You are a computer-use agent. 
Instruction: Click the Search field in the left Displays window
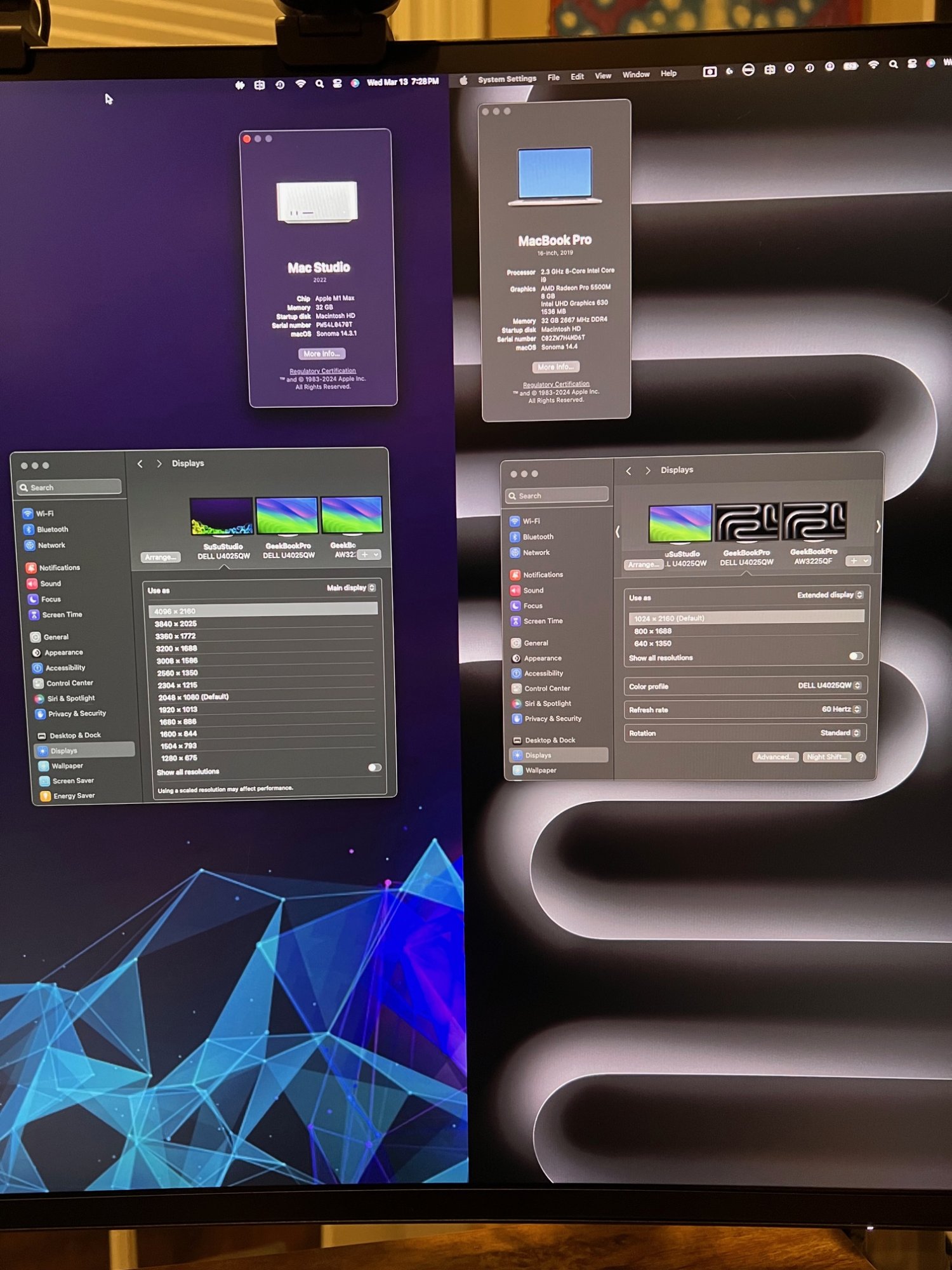point(69,487)
